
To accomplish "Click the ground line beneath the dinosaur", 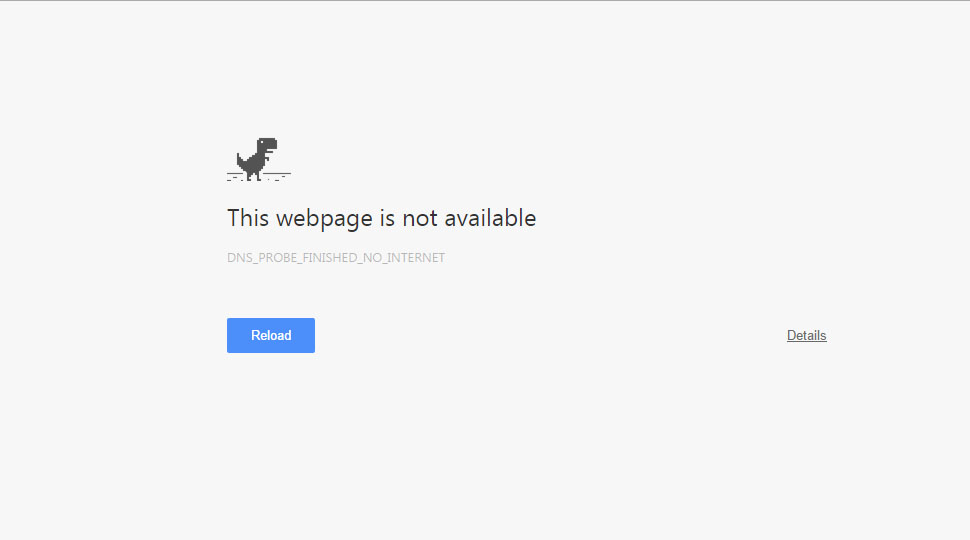I will pyautogui.click(x=259, y=176).
